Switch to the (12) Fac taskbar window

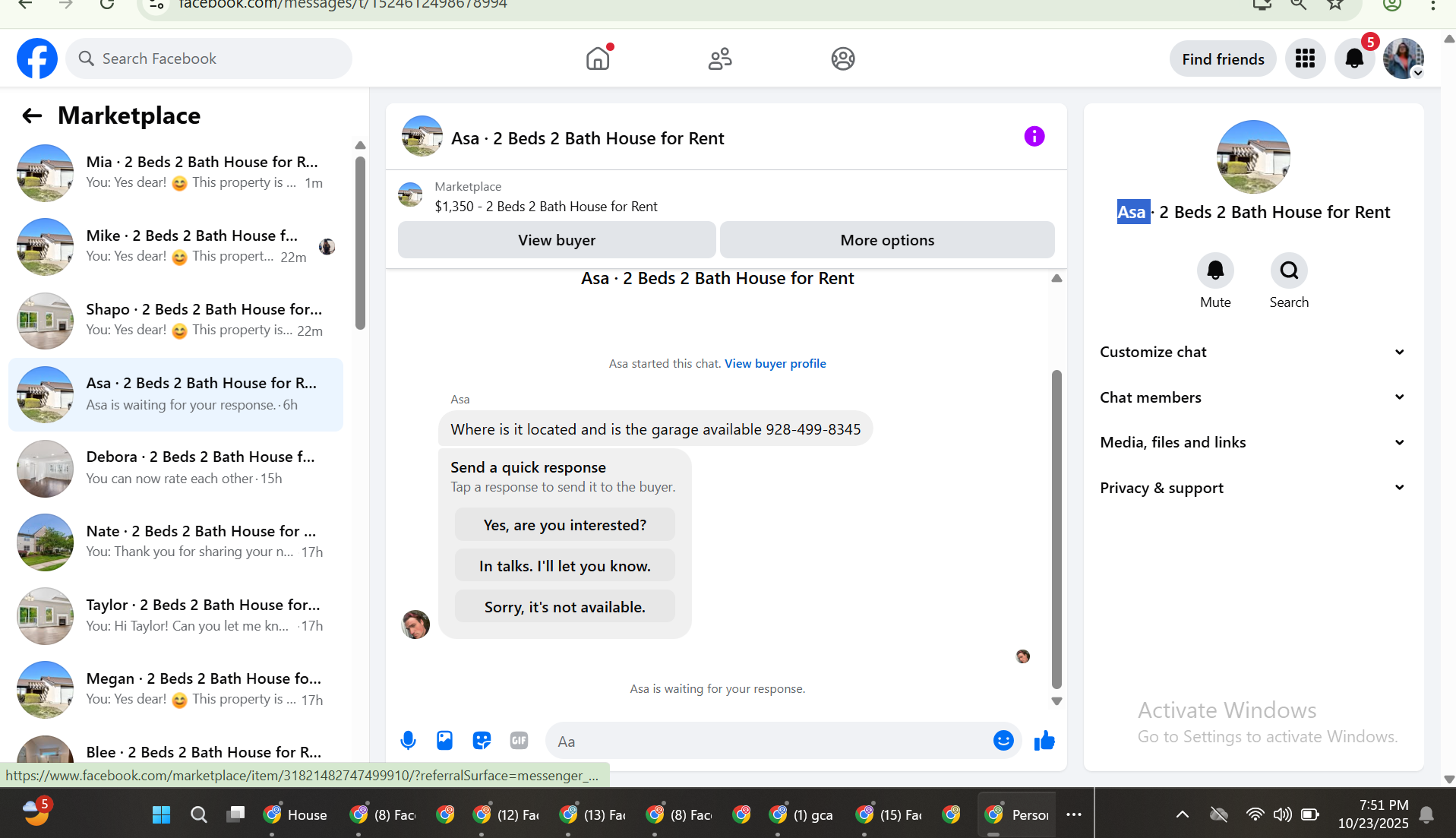tap(506, 814)
